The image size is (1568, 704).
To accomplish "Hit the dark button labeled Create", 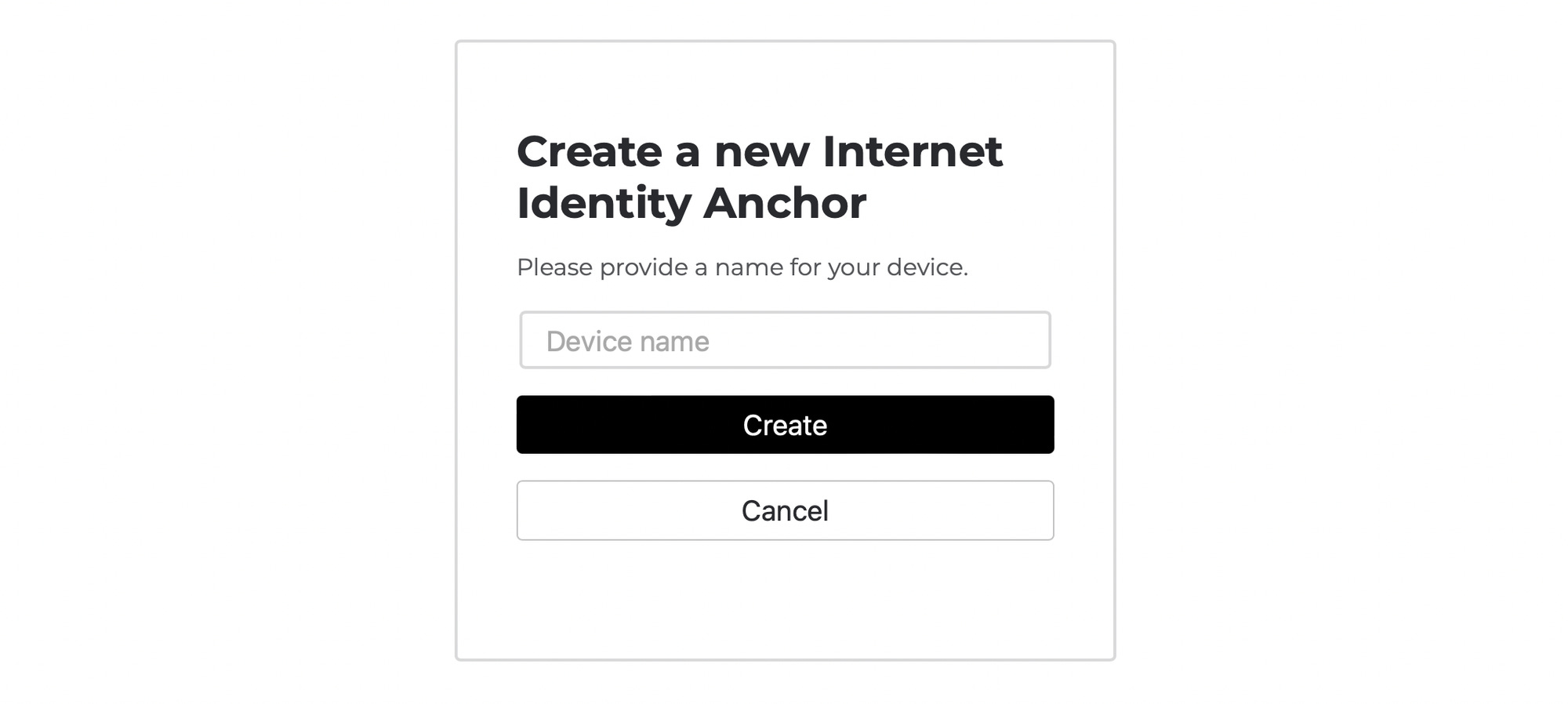I will click(785, 425).
